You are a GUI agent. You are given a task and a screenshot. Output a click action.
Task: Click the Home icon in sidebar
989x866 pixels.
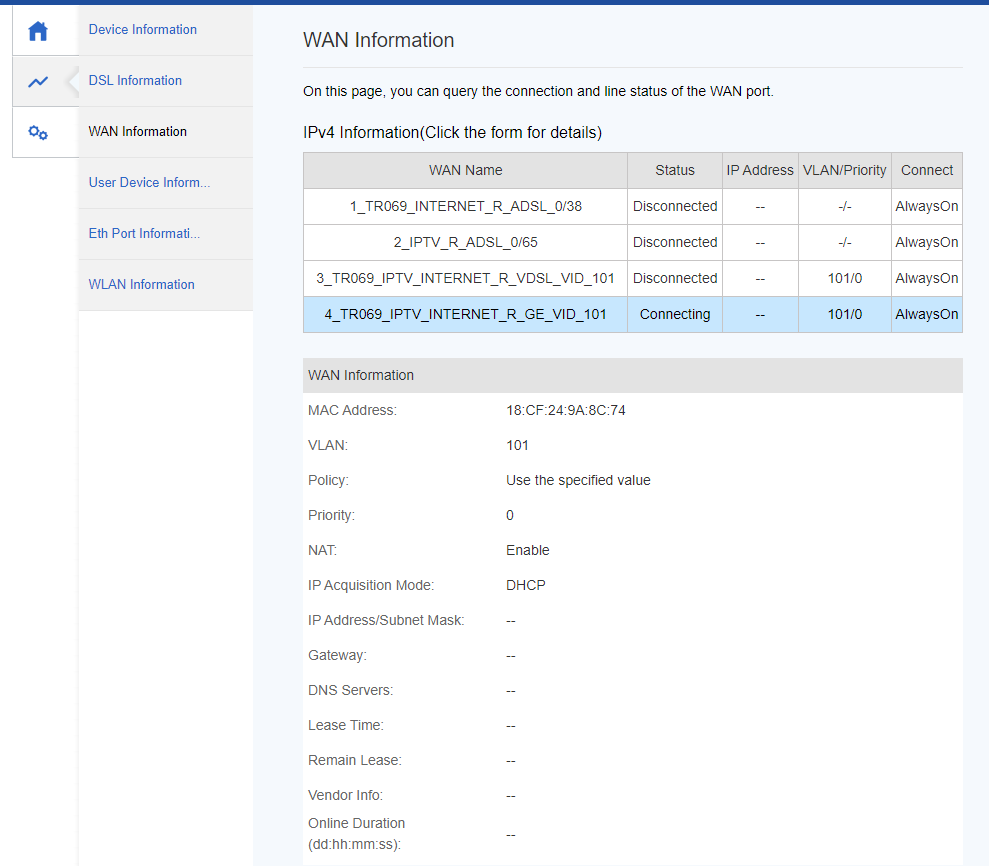38,31
